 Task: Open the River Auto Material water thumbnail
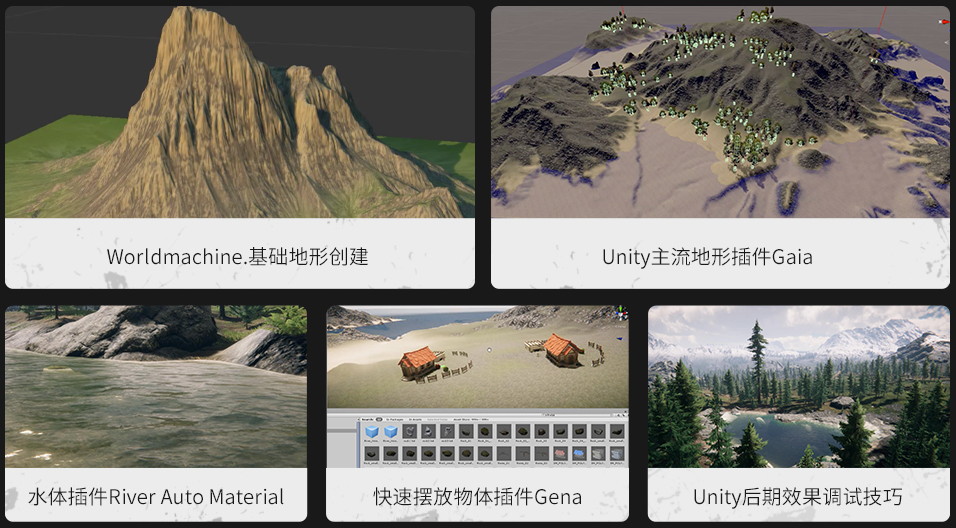[156, 387]
